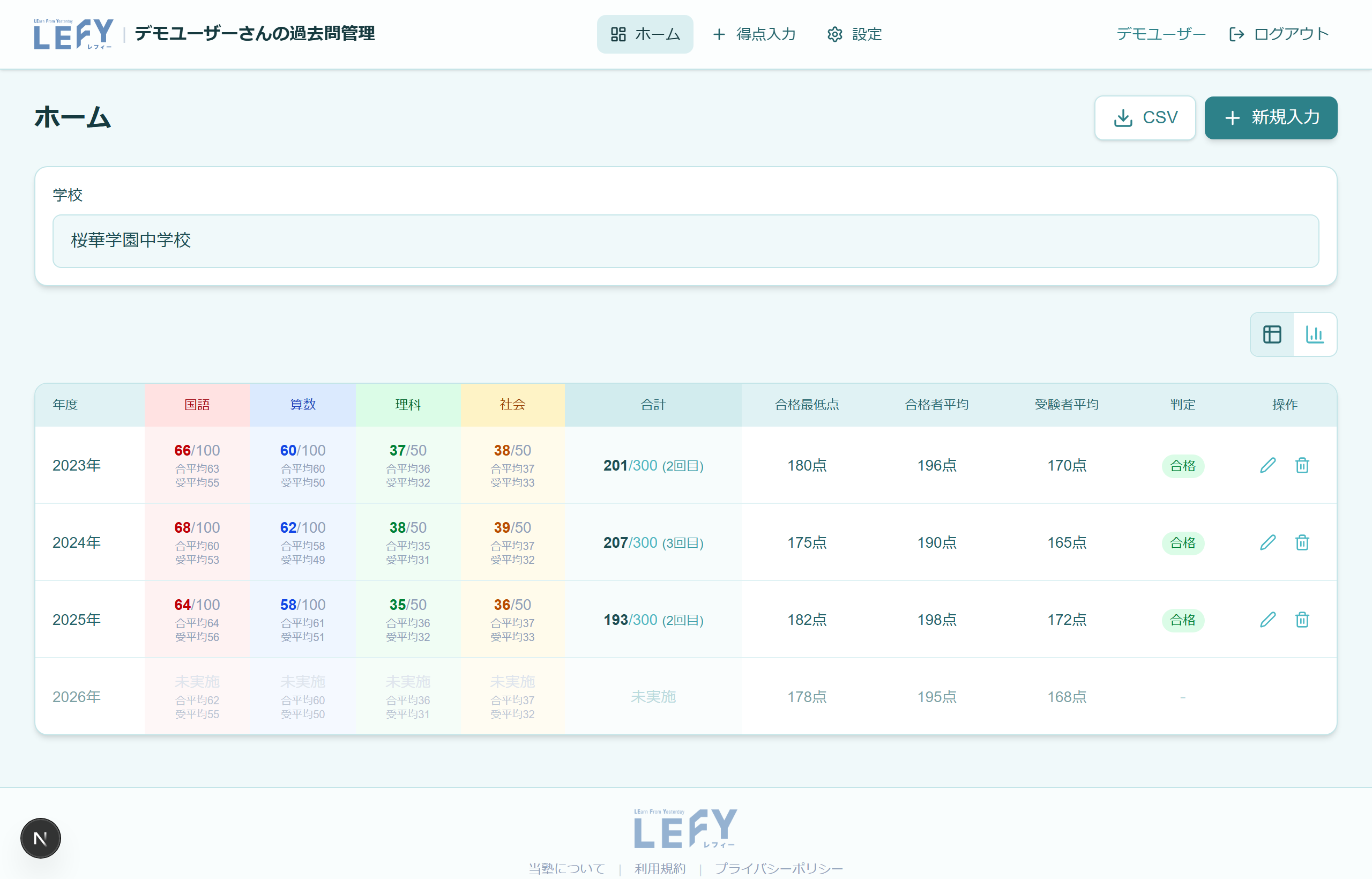Image resolution: width=1372 pixels, height=879 pixels.
Task: Click the LEFY logo in the header
Action: [73, 34]
